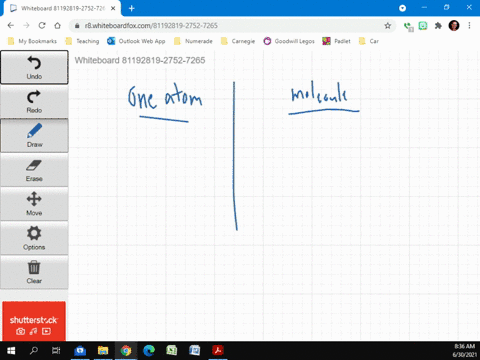Bookmark this page with the star icon
This screenshot has width=480, height=360.
click(x=387, y=26)
